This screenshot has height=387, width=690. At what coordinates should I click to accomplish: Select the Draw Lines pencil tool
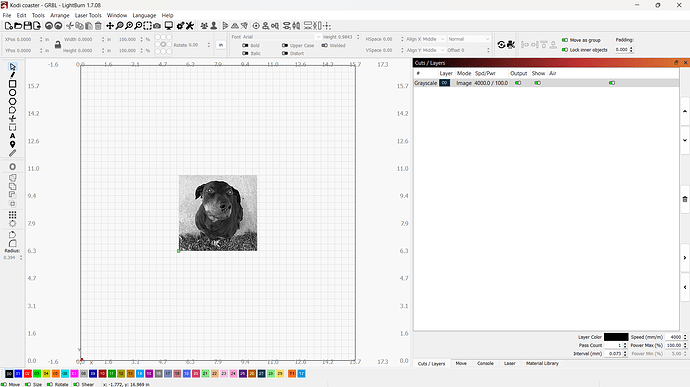tap(12, 75)
